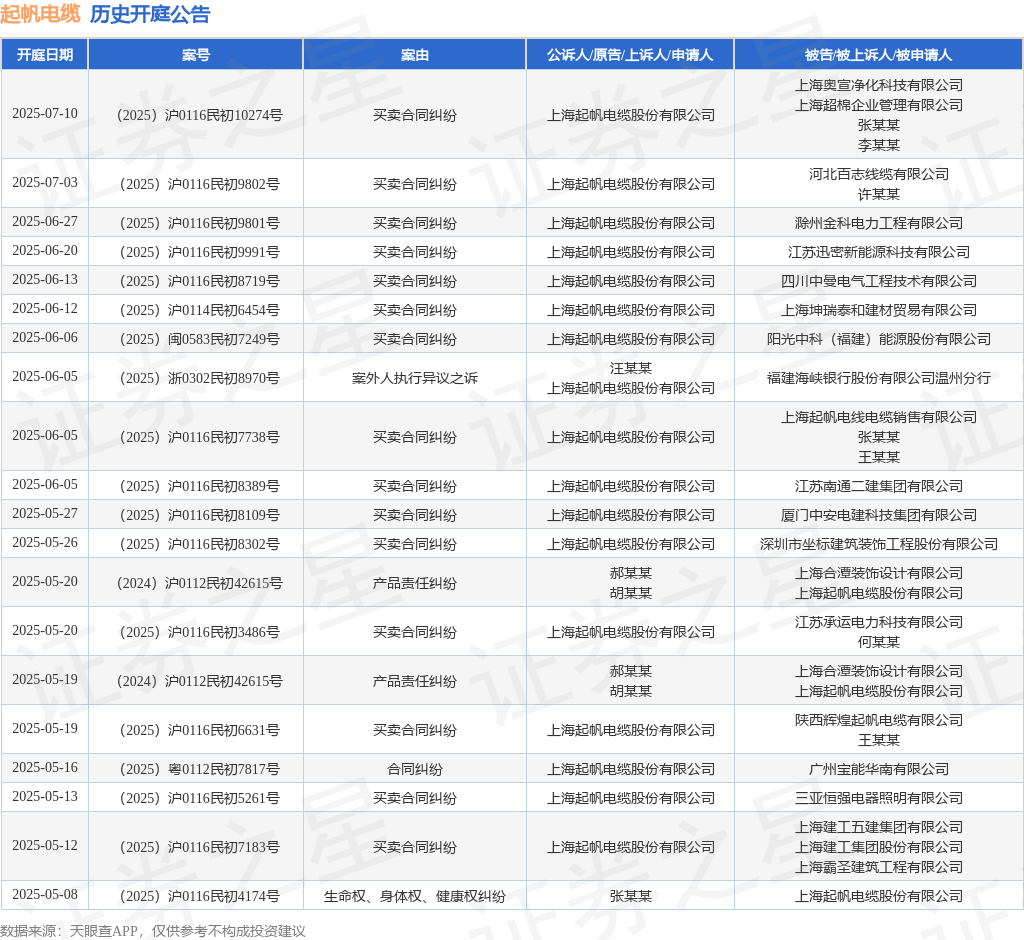The width and height of the screenshot is (1024, 940).
Task: Select the date cell 2025-05-26
Action: click(44, 543)
